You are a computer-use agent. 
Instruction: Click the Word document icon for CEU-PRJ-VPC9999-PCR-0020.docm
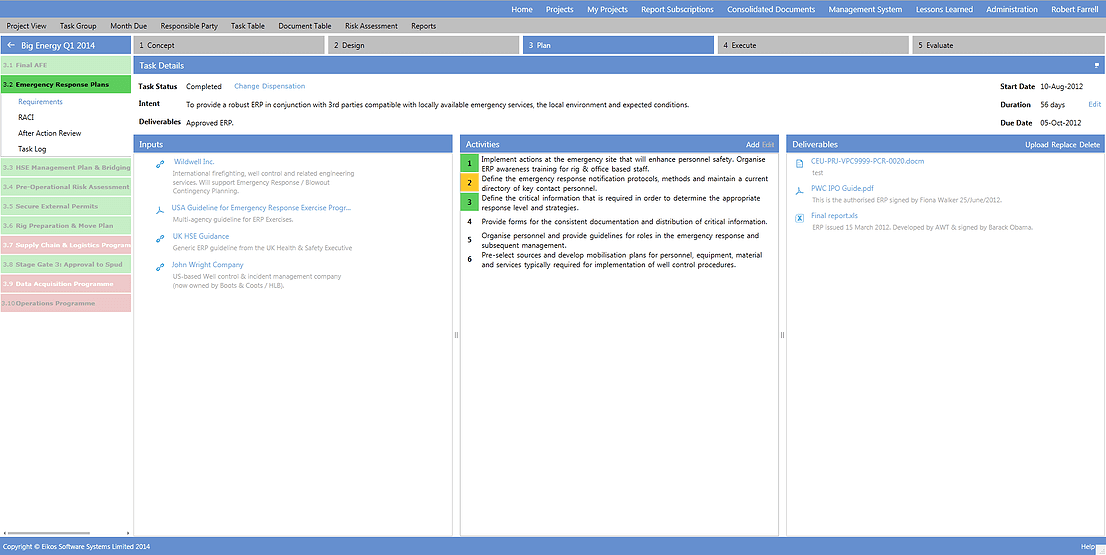pos(799,162)
